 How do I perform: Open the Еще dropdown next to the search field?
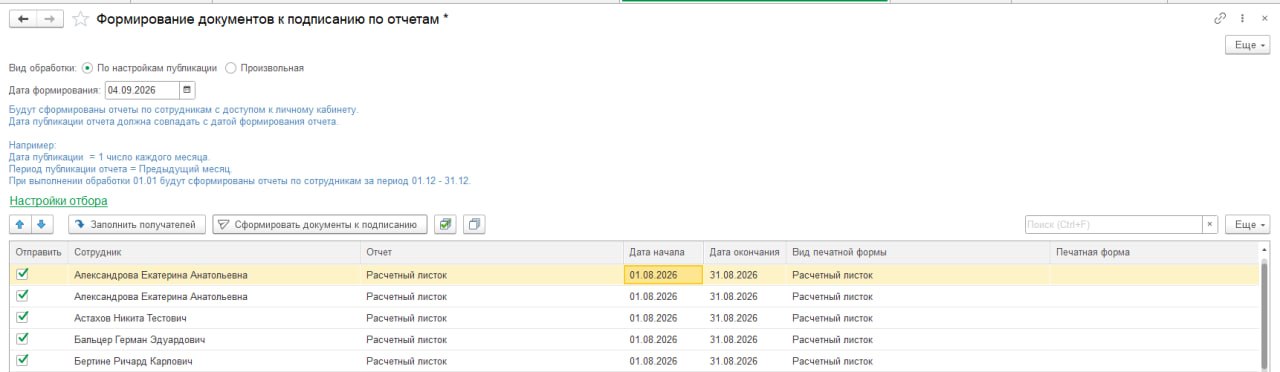coord(1247,225)
